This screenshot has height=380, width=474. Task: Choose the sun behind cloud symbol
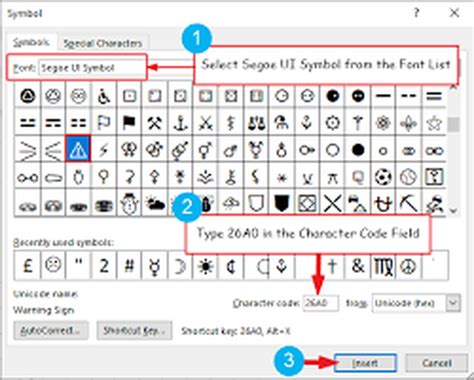pos(154,203)
